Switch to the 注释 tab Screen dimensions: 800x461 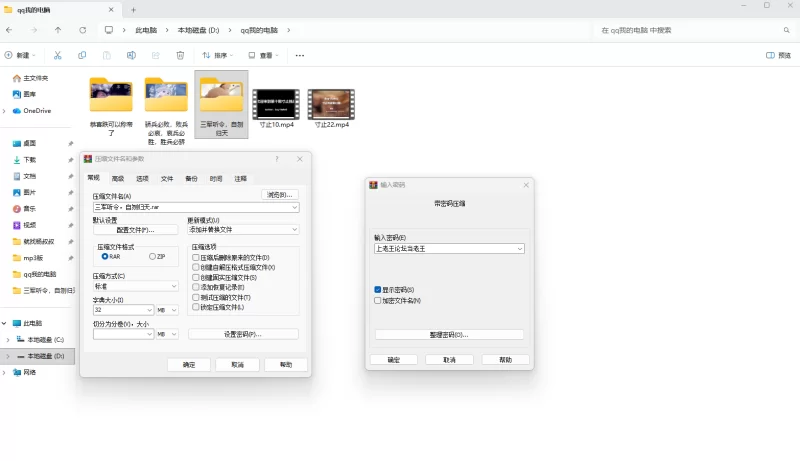[x=240, y=178]
